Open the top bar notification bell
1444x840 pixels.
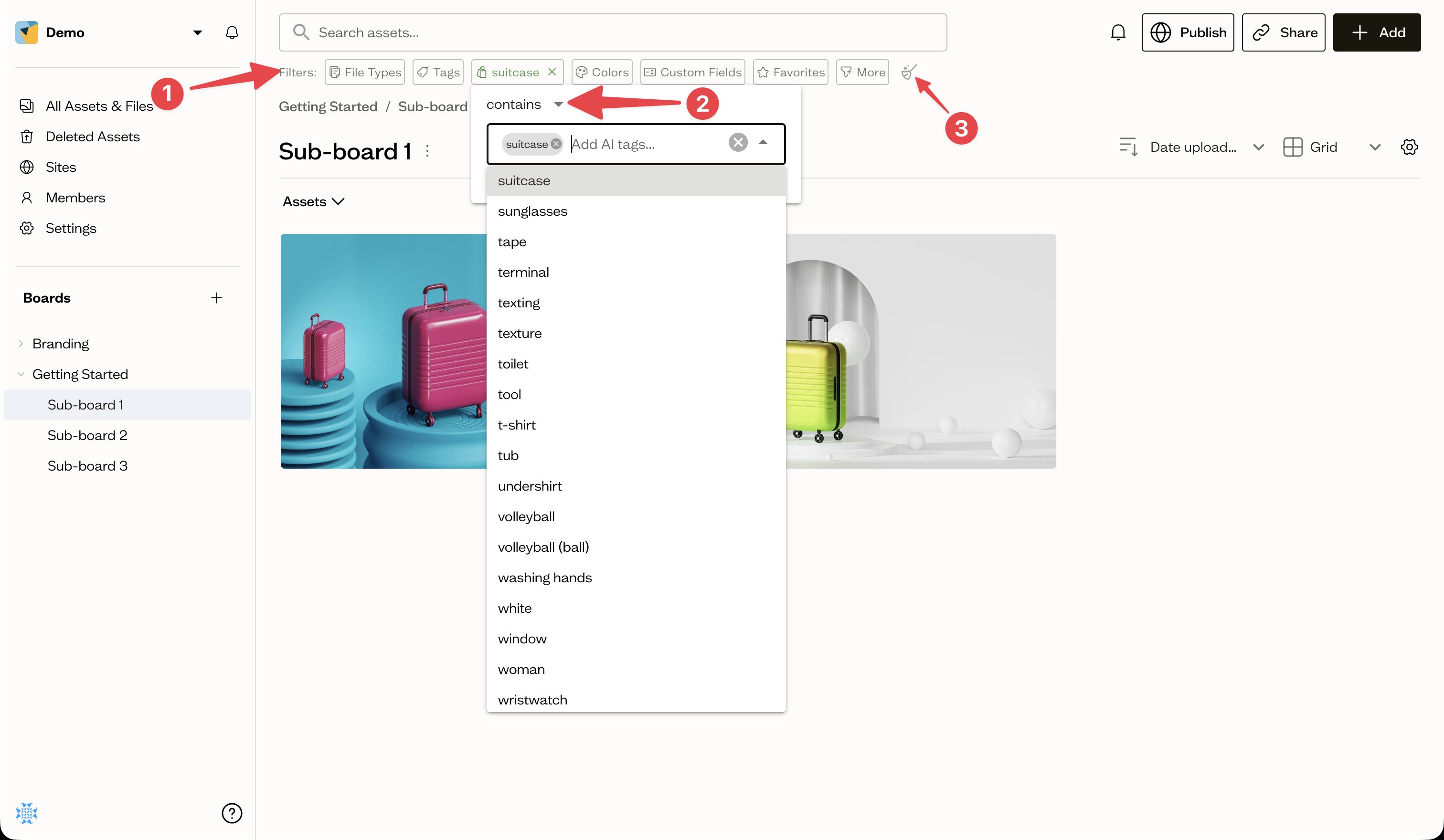coord(1118,32)
